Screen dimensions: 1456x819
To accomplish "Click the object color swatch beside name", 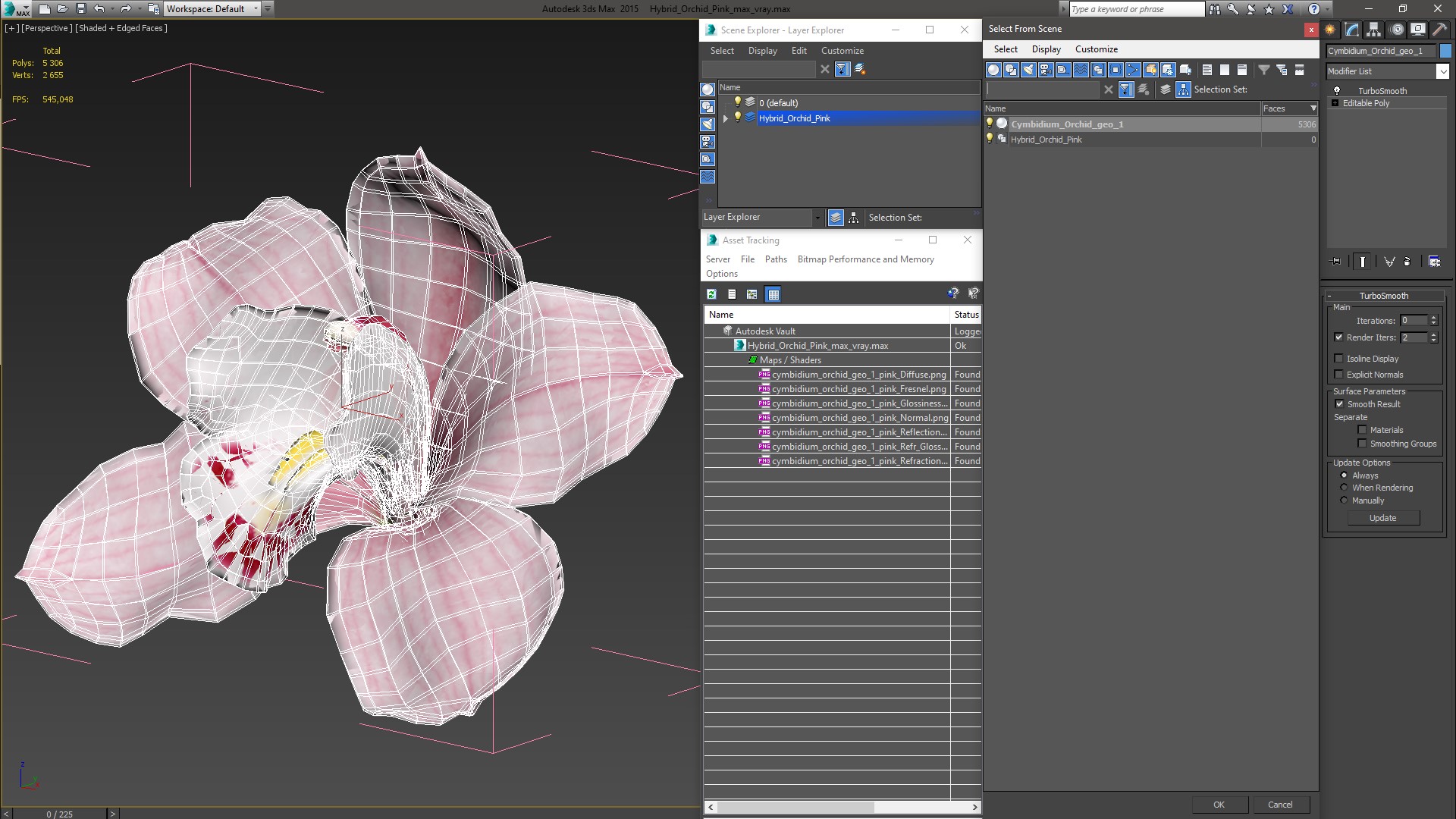I will coord(1445,51).
